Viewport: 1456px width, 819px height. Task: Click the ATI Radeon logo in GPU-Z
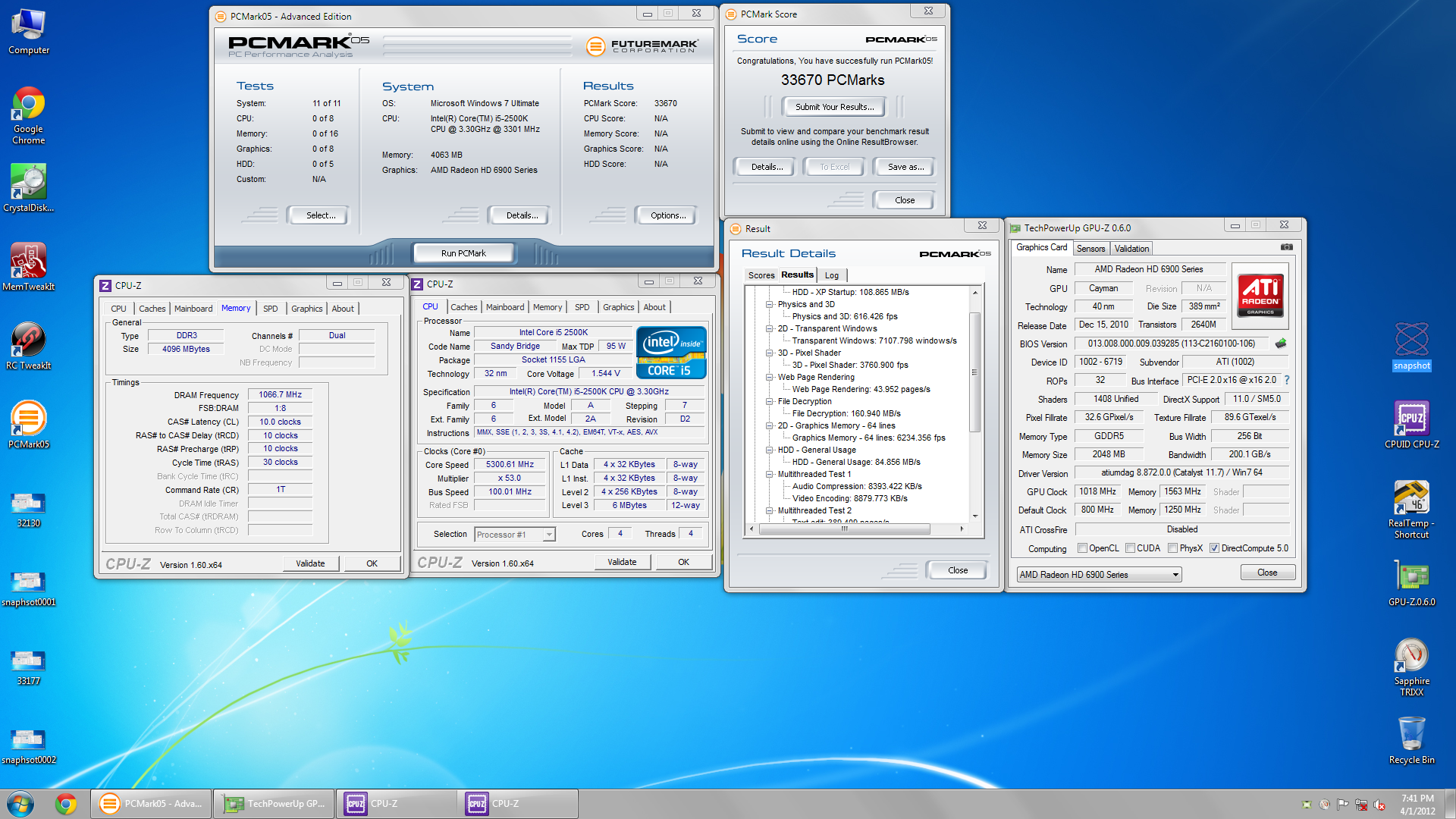pos(1260,295)
